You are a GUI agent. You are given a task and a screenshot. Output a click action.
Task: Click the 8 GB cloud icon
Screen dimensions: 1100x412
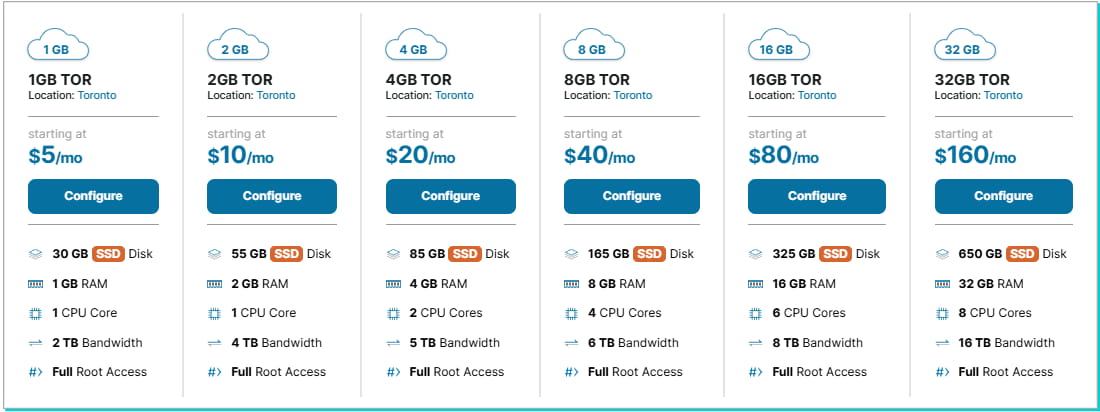[595, 48]
